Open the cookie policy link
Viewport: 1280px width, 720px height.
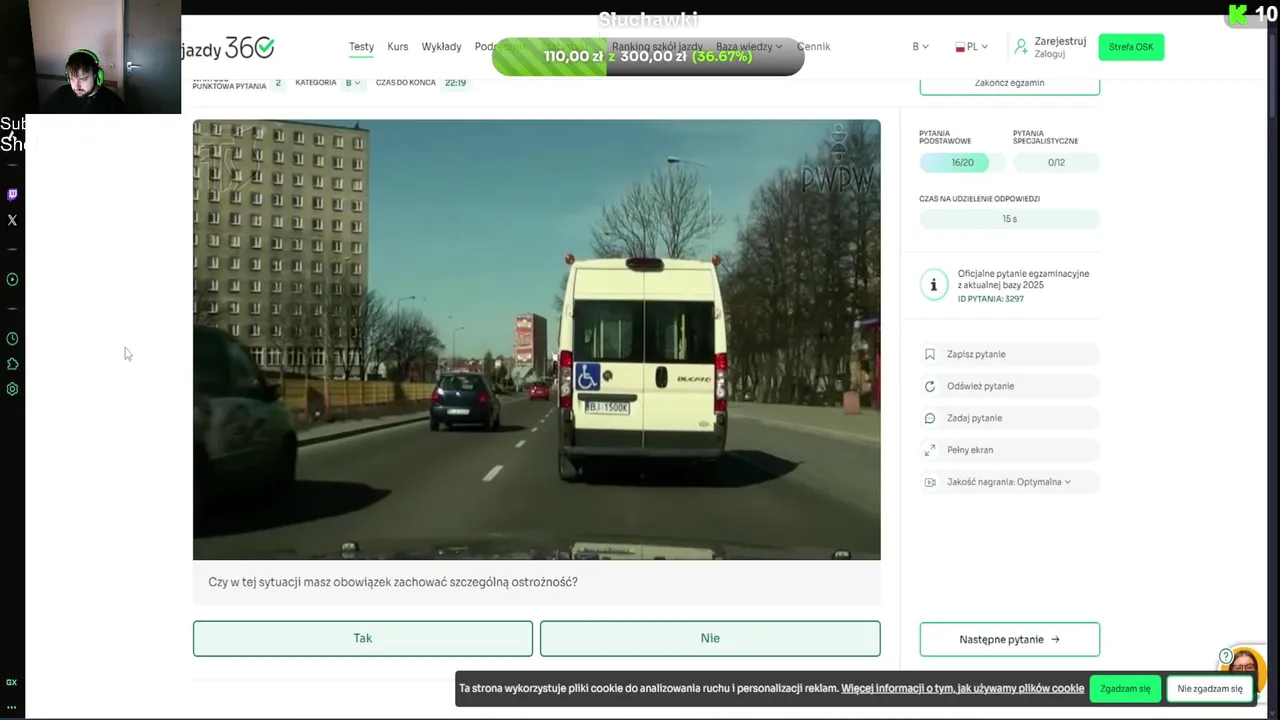tap(962, 688)
